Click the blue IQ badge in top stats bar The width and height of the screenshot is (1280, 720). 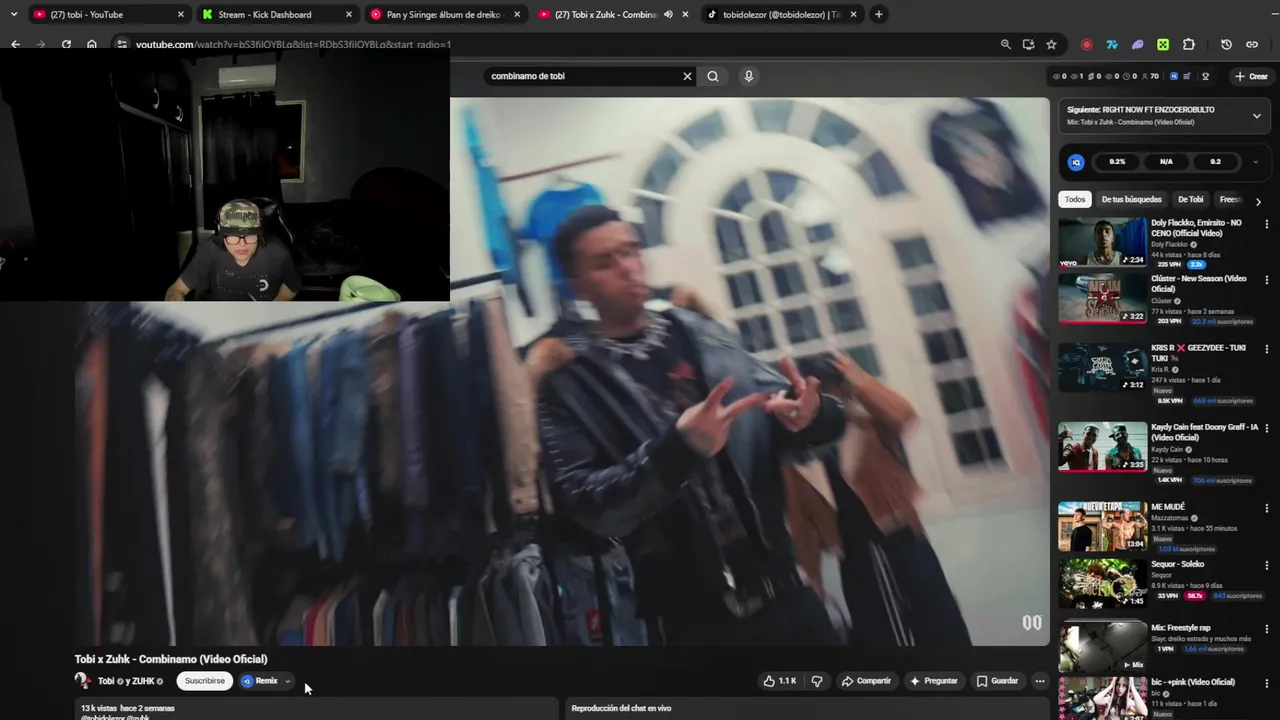pyautogui.click(x=1174, y=76)
